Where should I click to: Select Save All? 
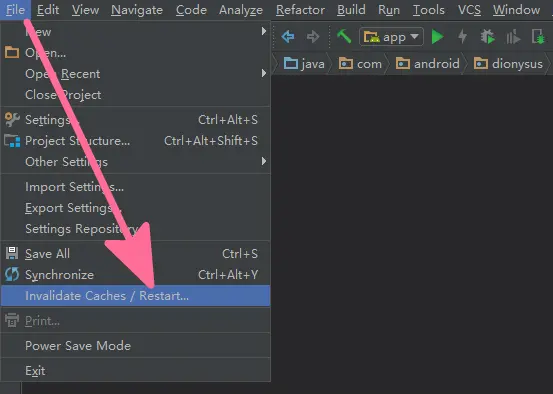coord(135,254)
